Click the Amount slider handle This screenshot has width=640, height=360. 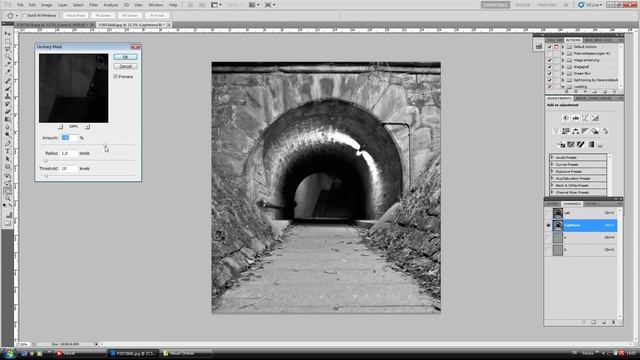click(104, 145)
